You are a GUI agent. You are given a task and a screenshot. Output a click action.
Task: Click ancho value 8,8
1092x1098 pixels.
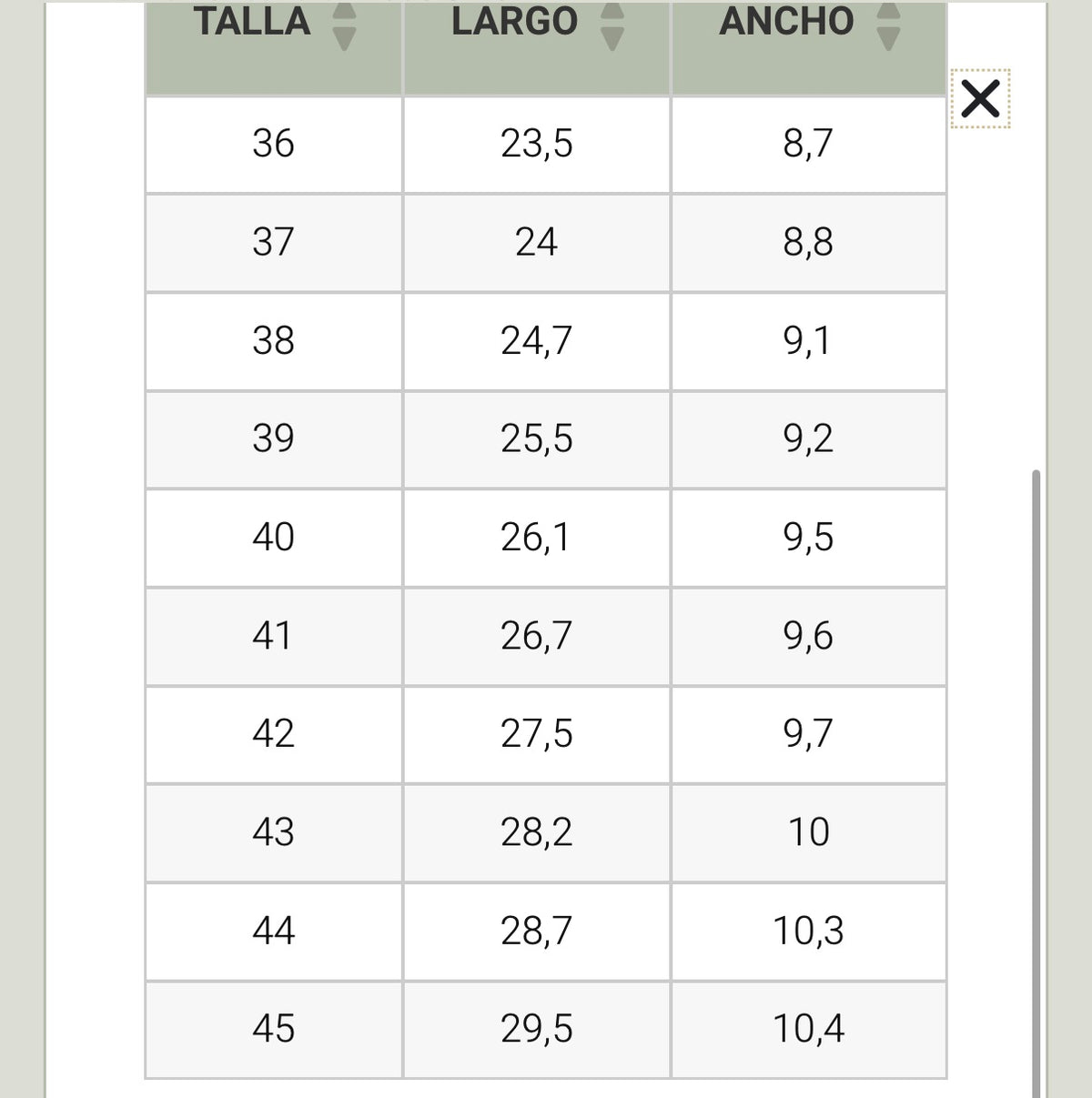coord(809,243)
